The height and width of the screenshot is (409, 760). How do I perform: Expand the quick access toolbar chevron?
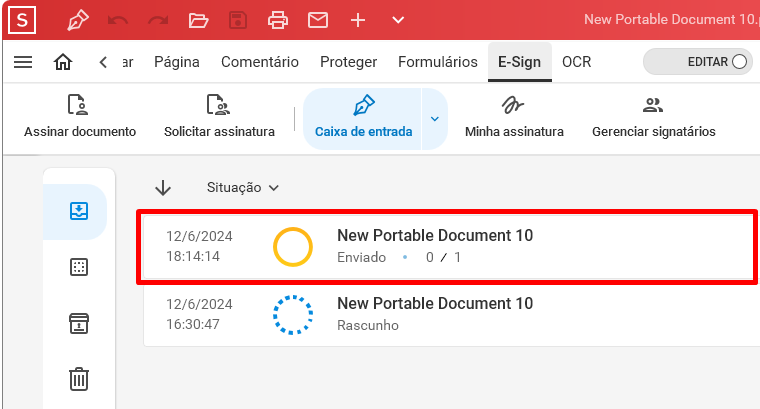[398, 20]
